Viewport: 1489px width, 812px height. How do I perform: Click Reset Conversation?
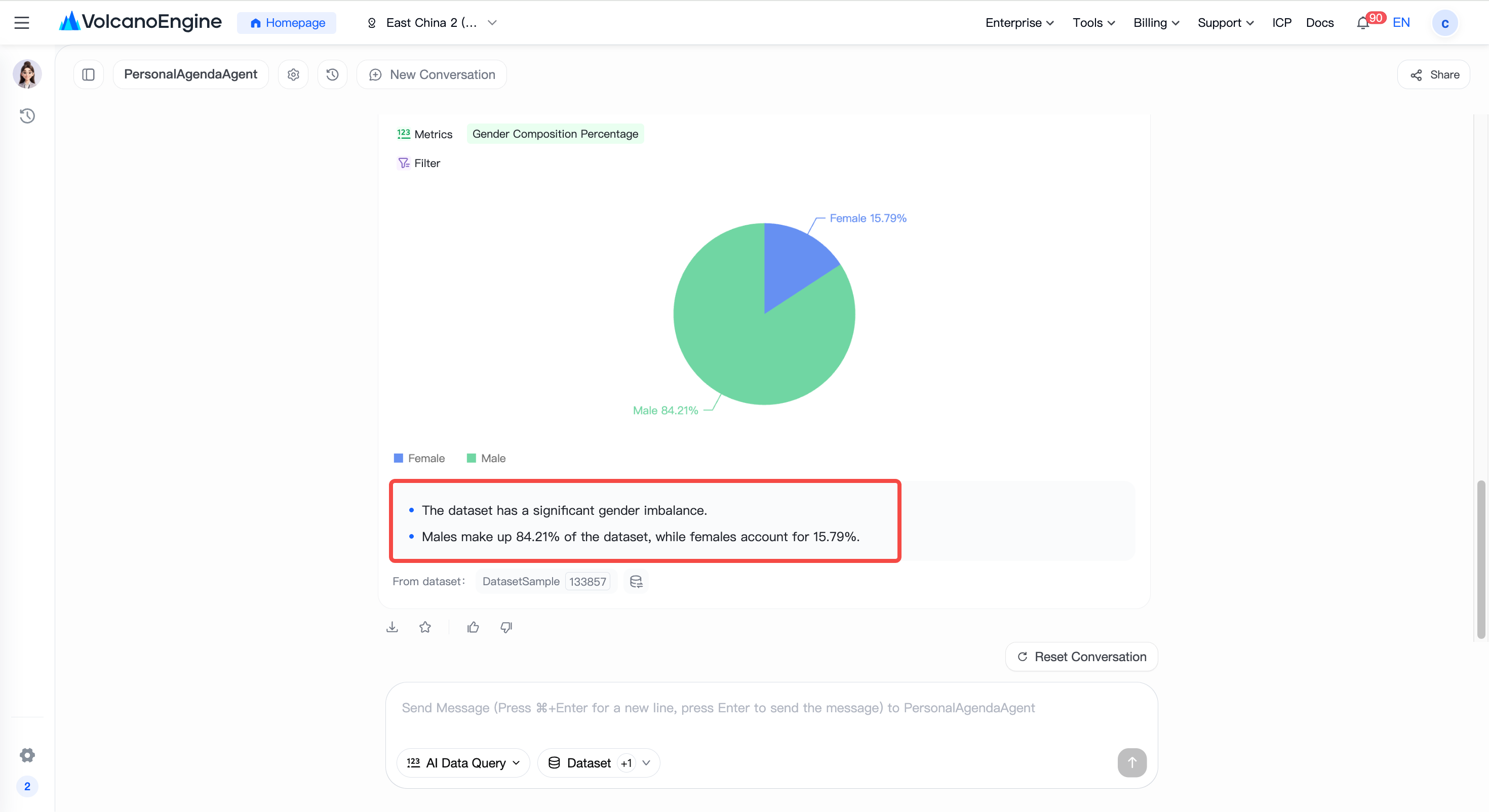(1081, 657)
